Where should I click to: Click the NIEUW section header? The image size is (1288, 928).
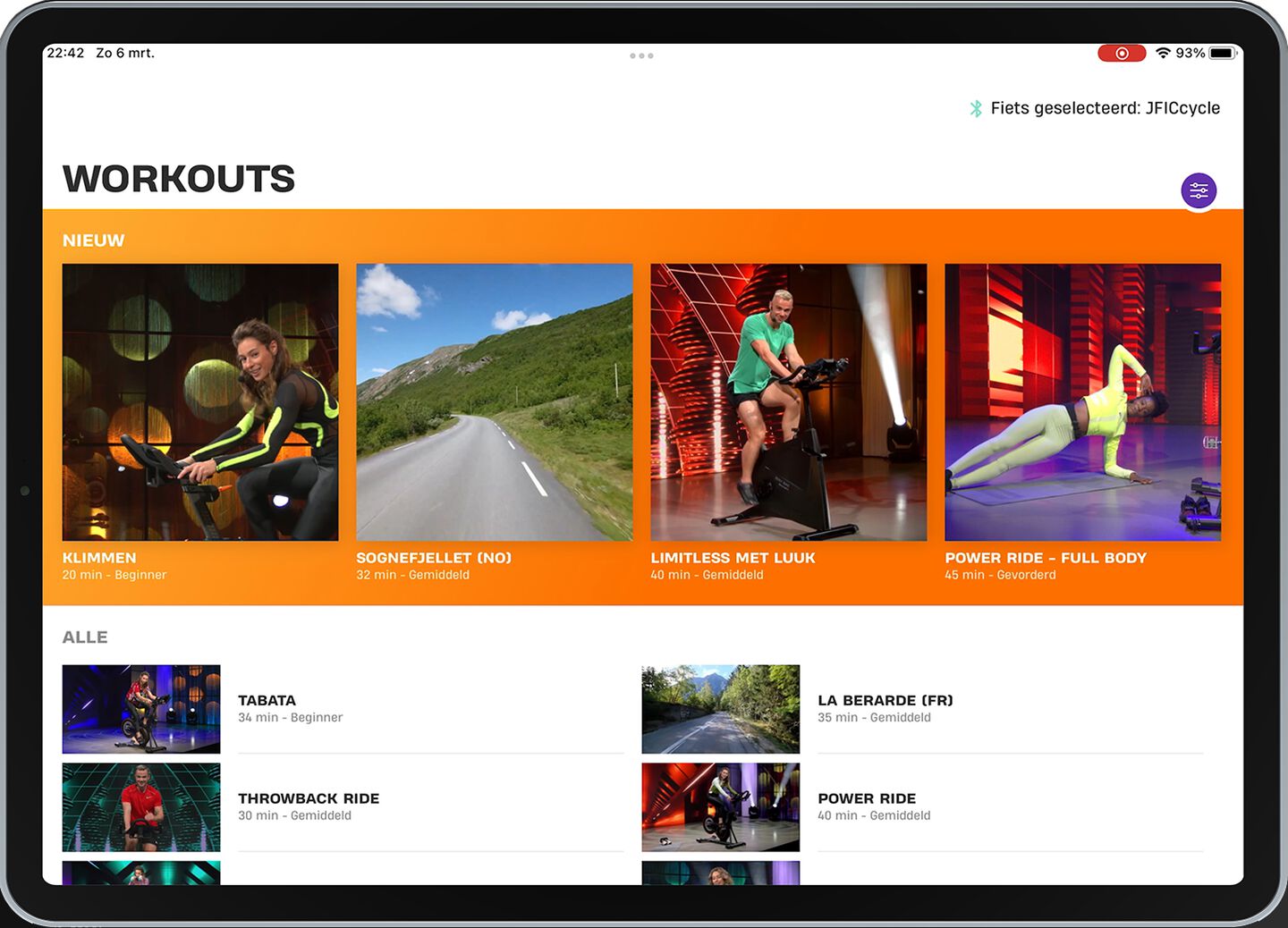tap(93, 240)
